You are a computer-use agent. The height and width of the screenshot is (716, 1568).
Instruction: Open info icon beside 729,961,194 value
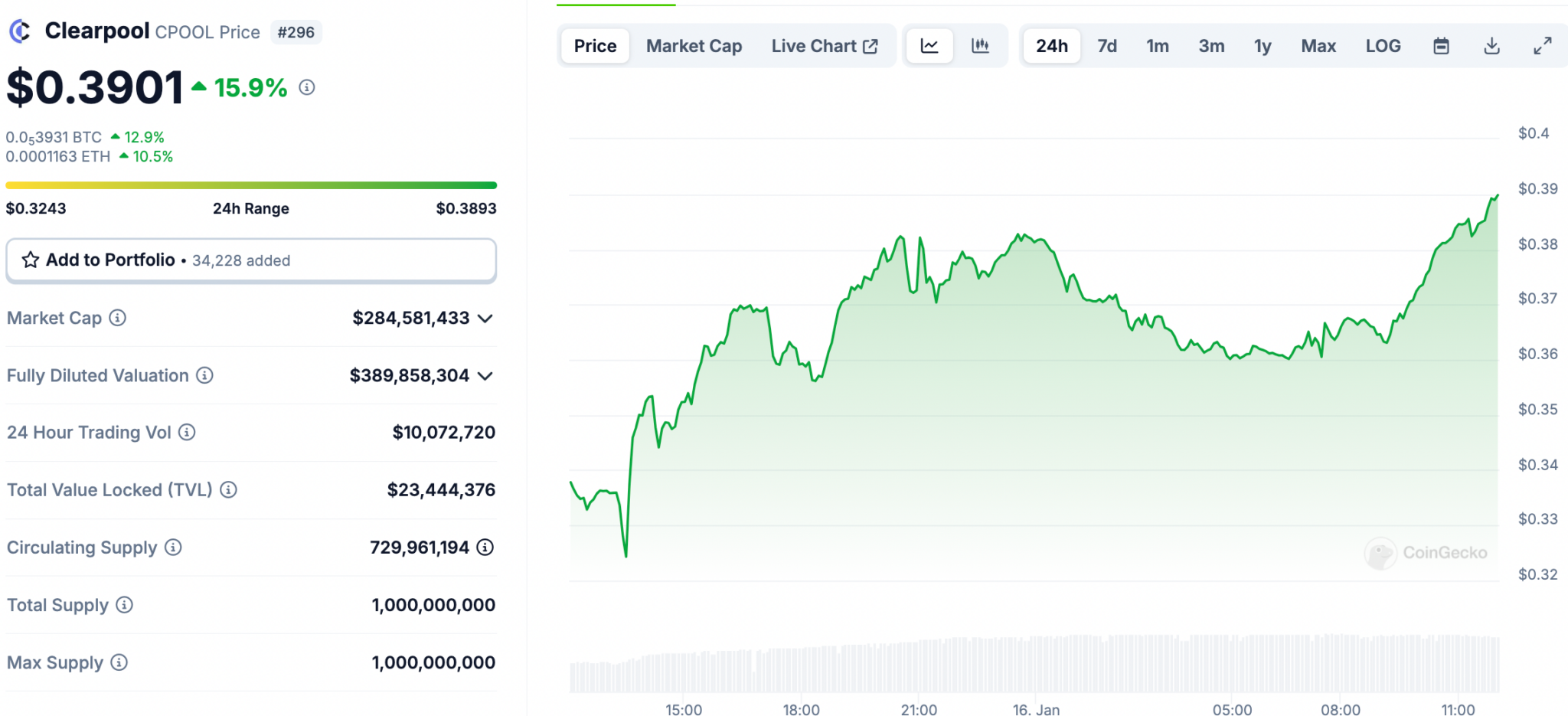click(x=485, y=548)
